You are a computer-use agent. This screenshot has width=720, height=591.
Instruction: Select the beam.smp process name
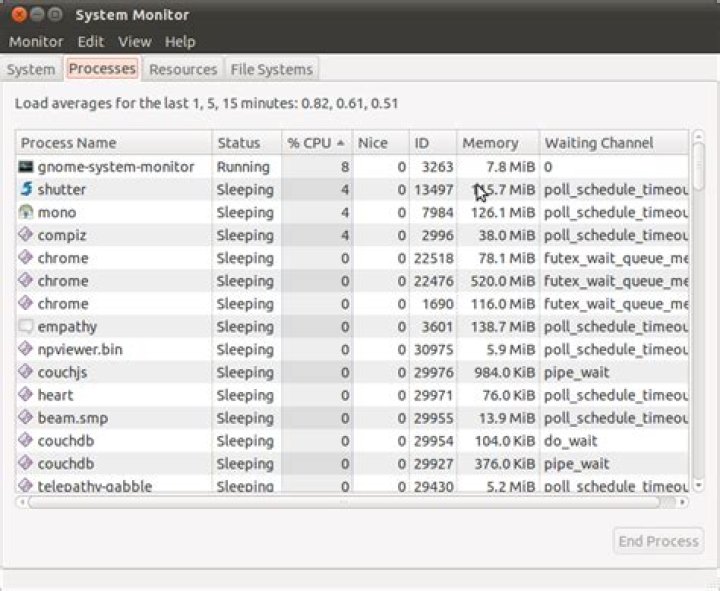click(x=73, y=418)
